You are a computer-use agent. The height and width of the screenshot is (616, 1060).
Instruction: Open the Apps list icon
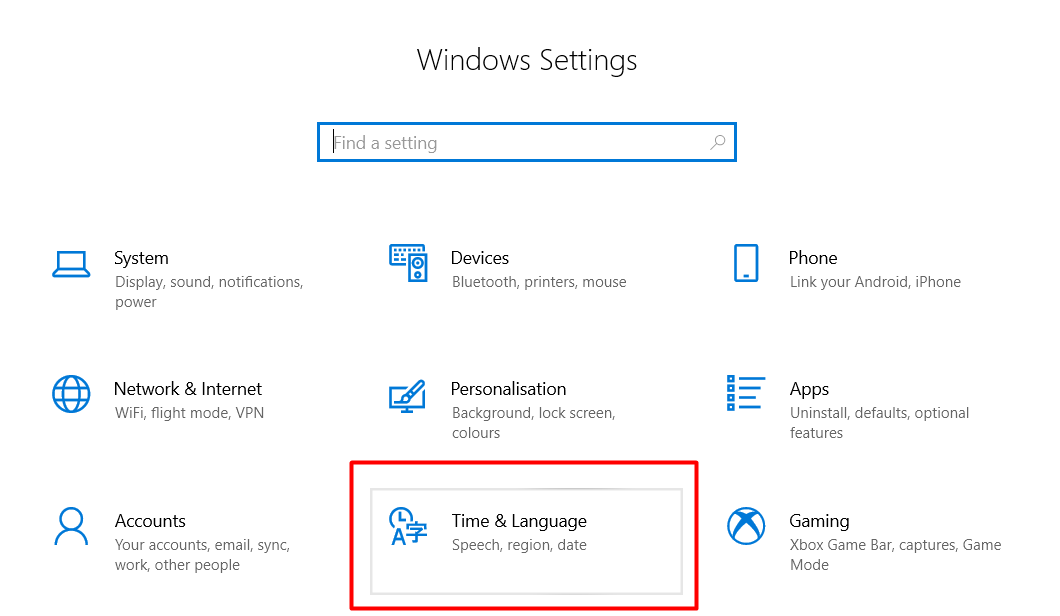(x=746, y=394)
